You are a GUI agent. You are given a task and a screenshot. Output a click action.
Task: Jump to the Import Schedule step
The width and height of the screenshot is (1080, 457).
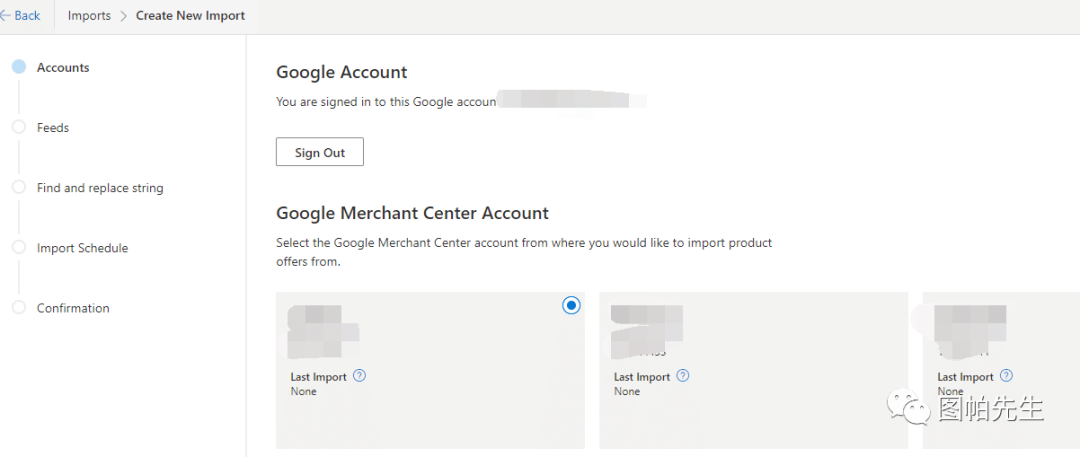click(82, 248)
